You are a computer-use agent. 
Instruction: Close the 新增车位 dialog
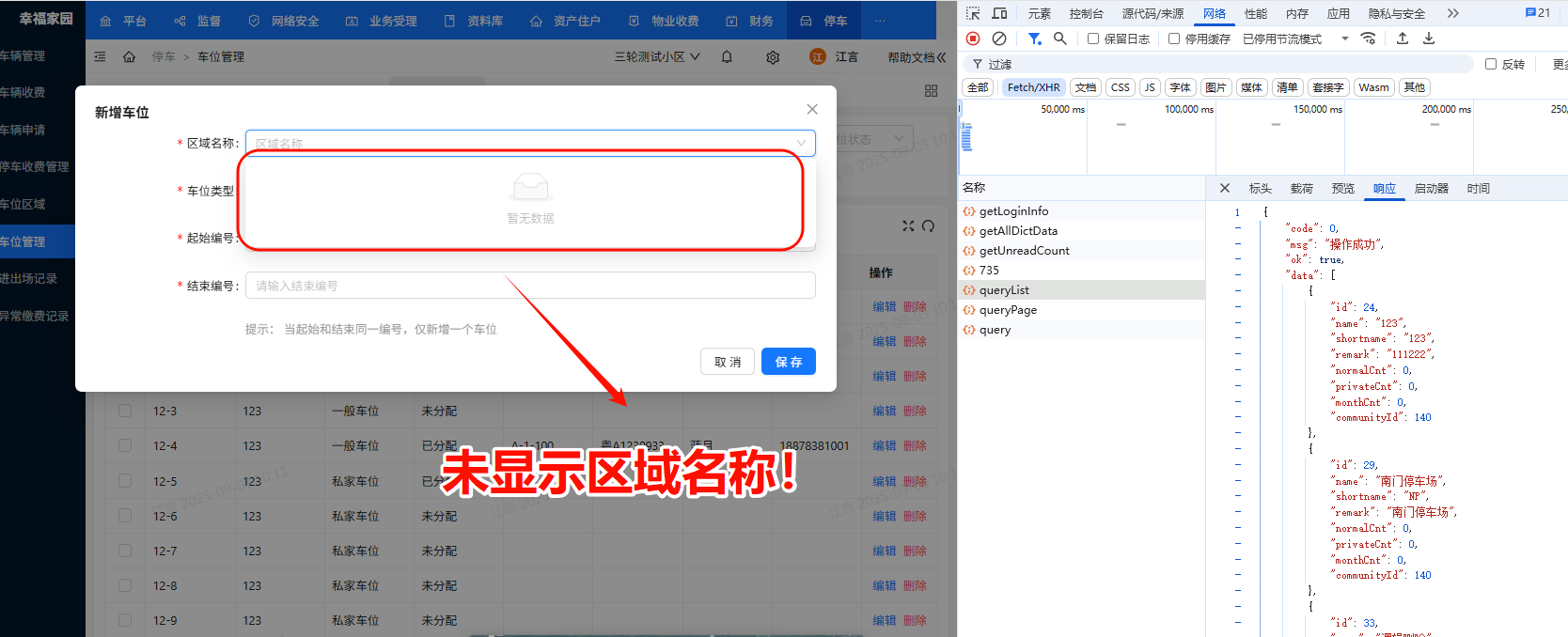click(812, 110)
